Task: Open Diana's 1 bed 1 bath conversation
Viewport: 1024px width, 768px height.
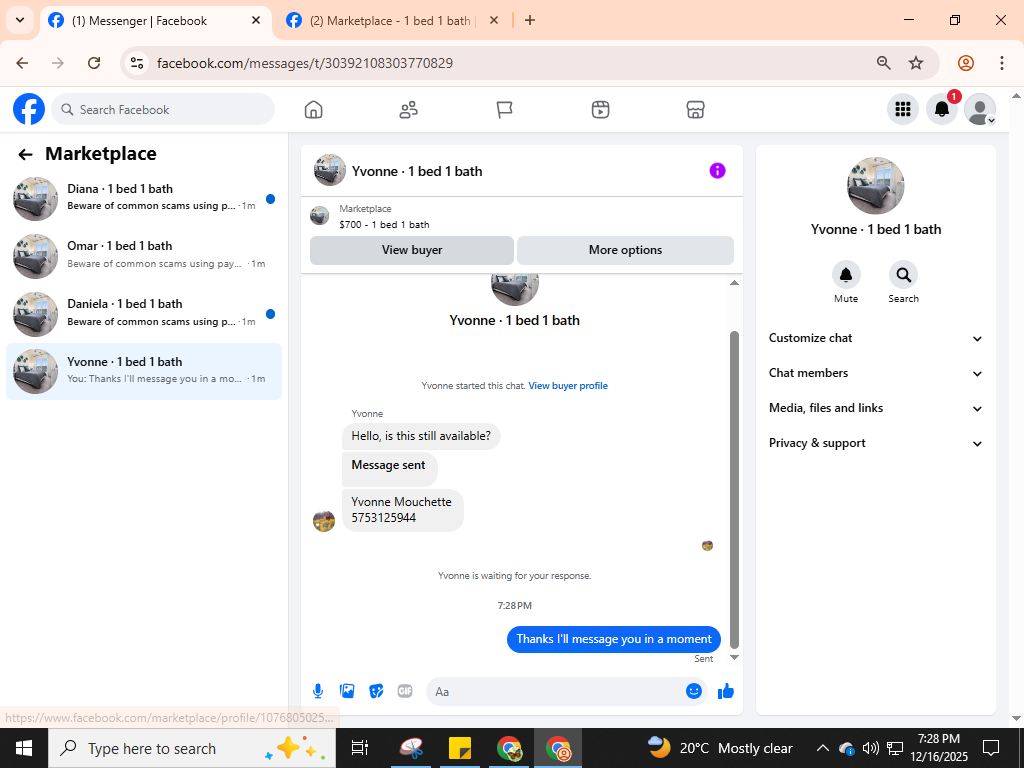Action: 144,199
